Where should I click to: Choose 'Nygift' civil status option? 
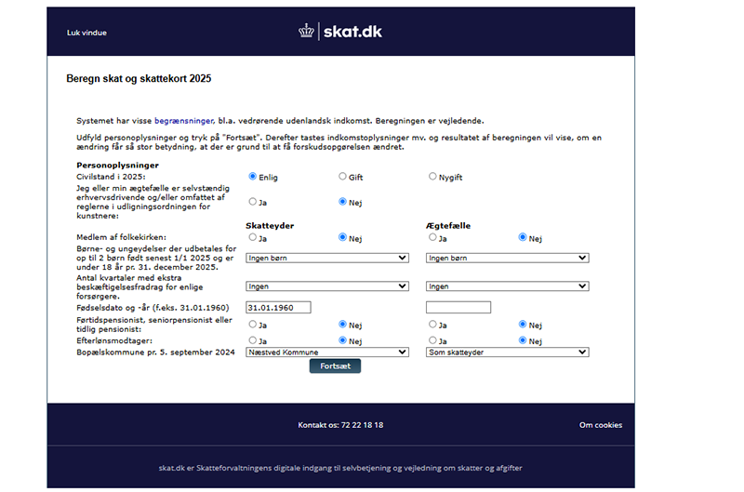[x=433, y=176]
